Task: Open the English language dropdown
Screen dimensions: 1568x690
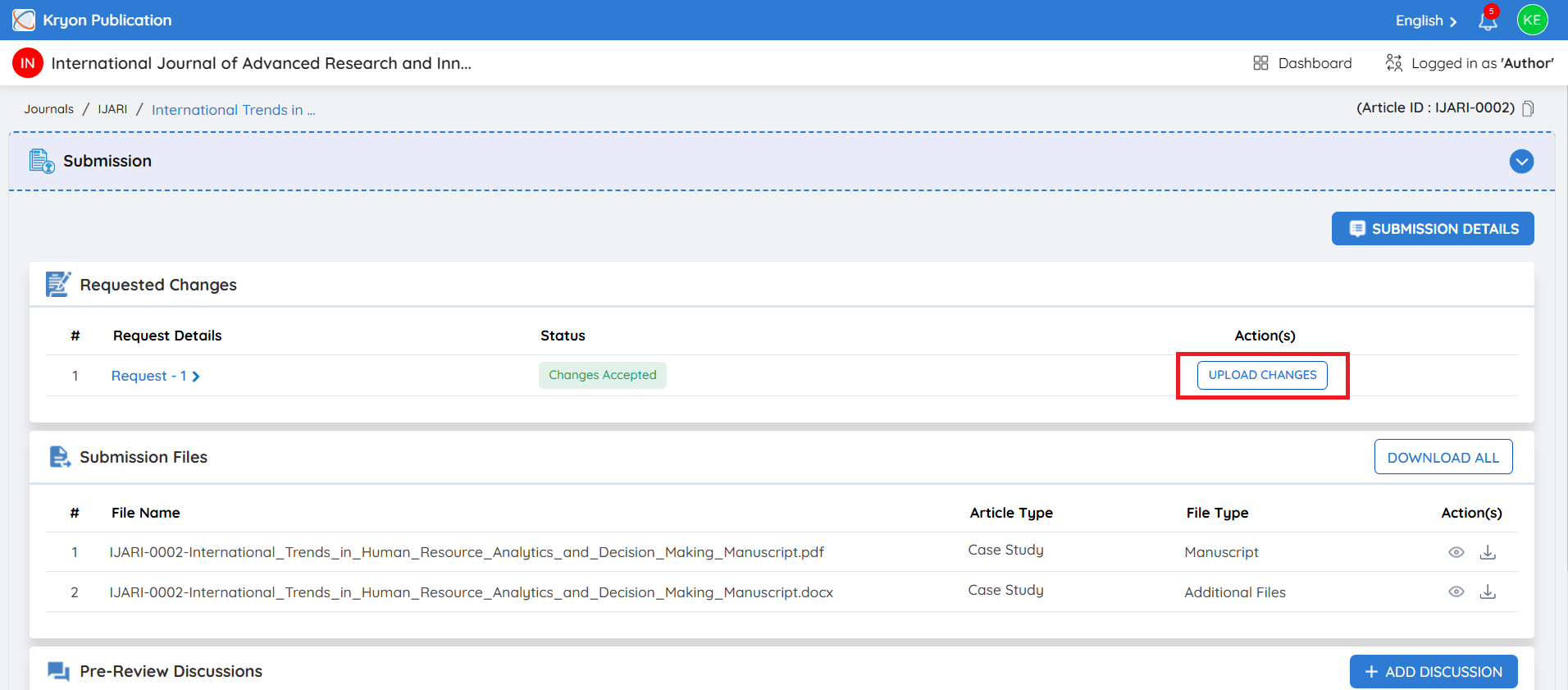Action: (1426, 21)
